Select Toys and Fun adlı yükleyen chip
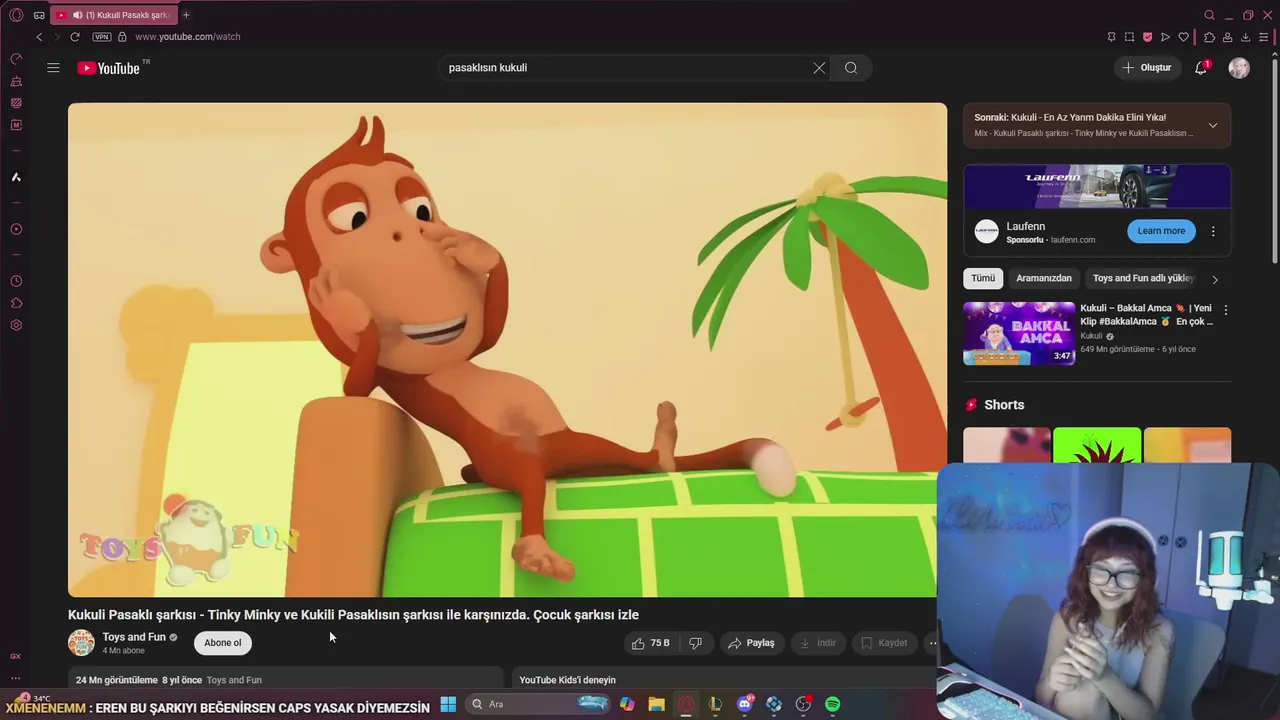This screenshot has height=720, width=1280. click(x=1143, y=279)
